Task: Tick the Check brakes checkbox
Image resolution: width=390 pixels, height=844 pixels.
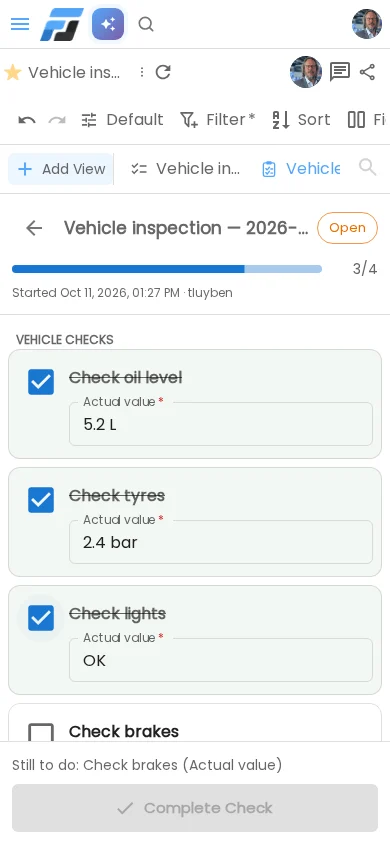Action: (41, 732)
